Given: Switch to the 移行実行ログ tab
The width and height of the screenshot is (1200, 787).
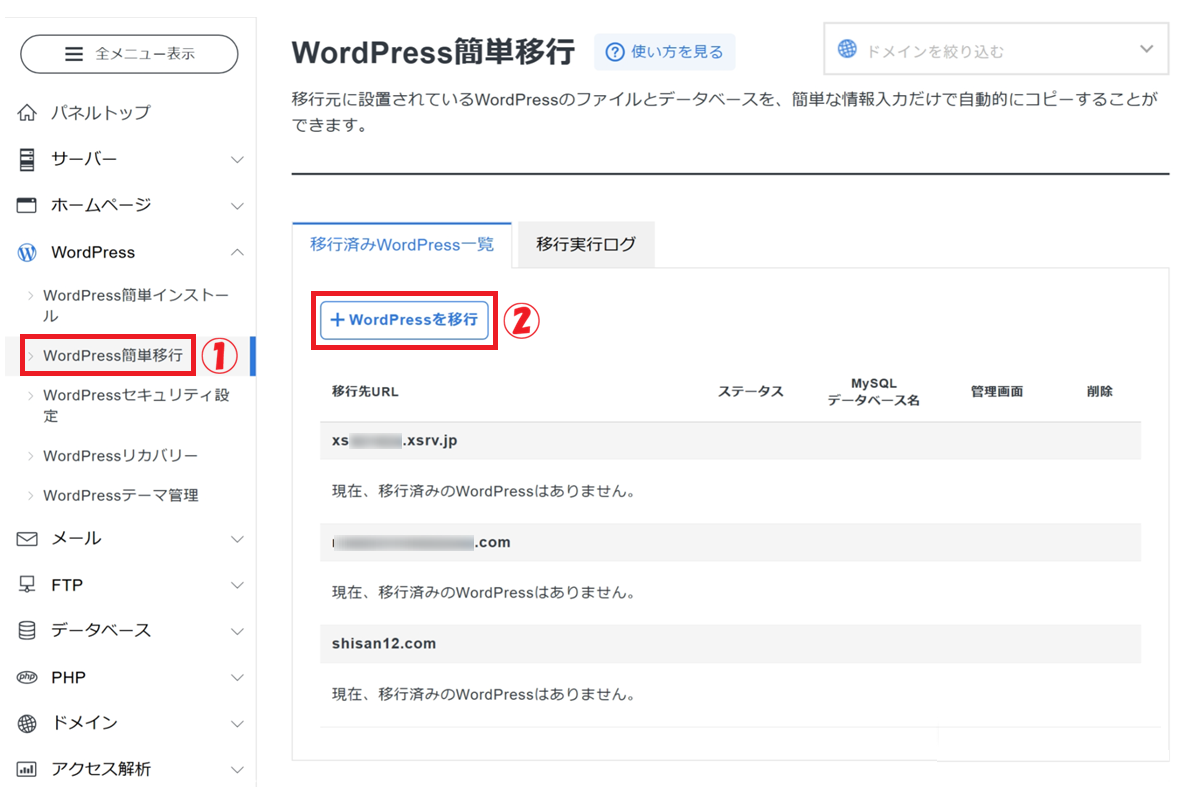Looking at the screenshot, I should (586, 245).
